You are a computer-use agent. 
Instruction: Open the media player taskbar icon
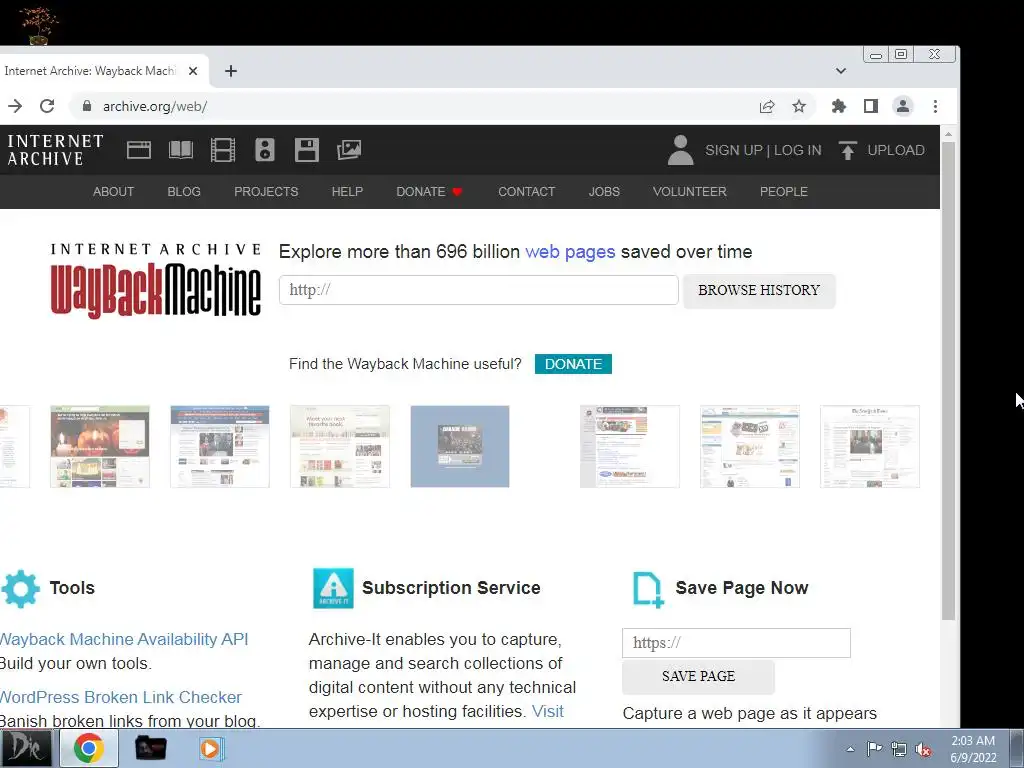(x=211, y=748)
